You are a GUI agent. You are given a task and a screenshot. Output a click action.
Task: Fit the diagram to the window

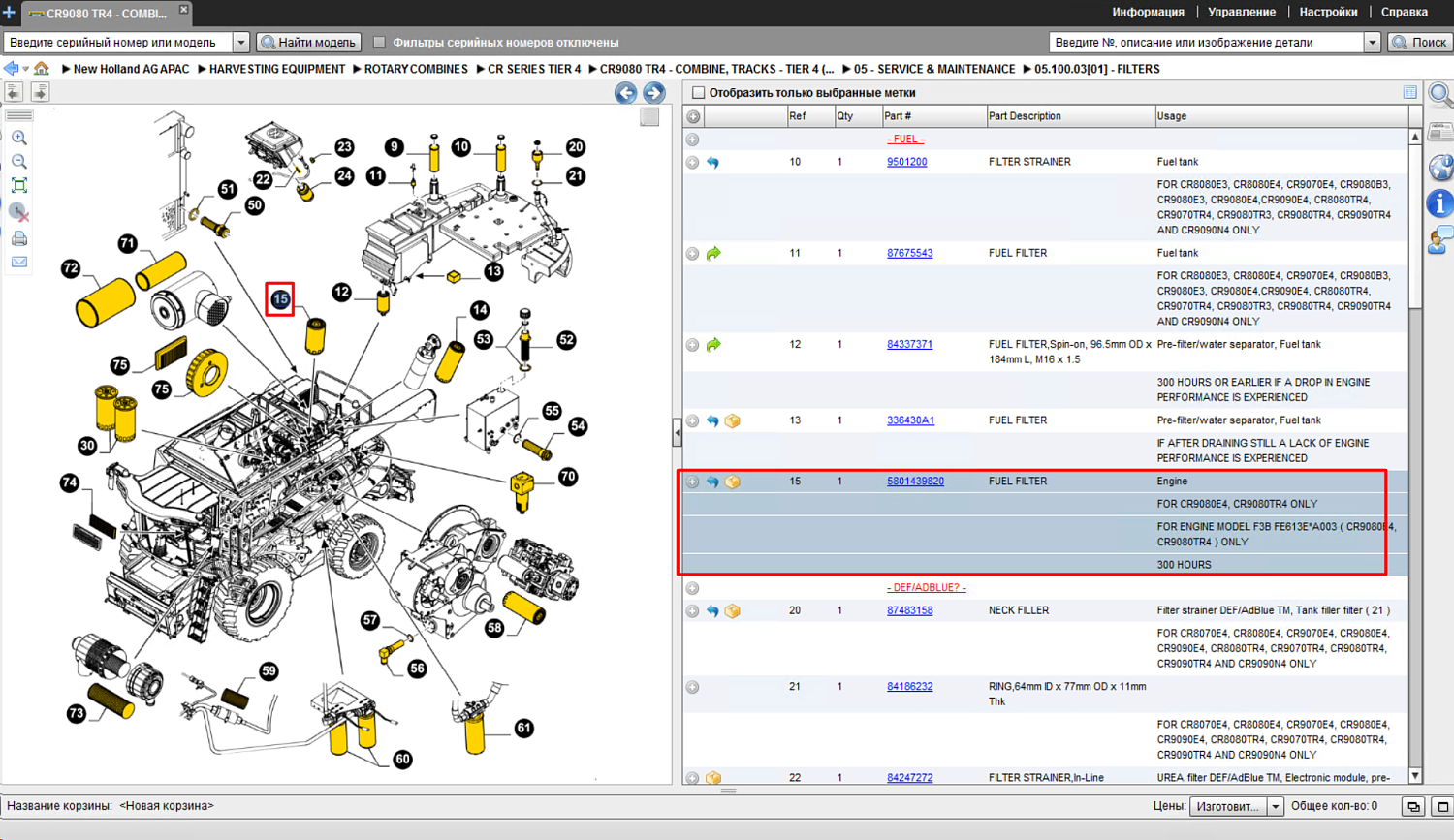click(18, 185)
